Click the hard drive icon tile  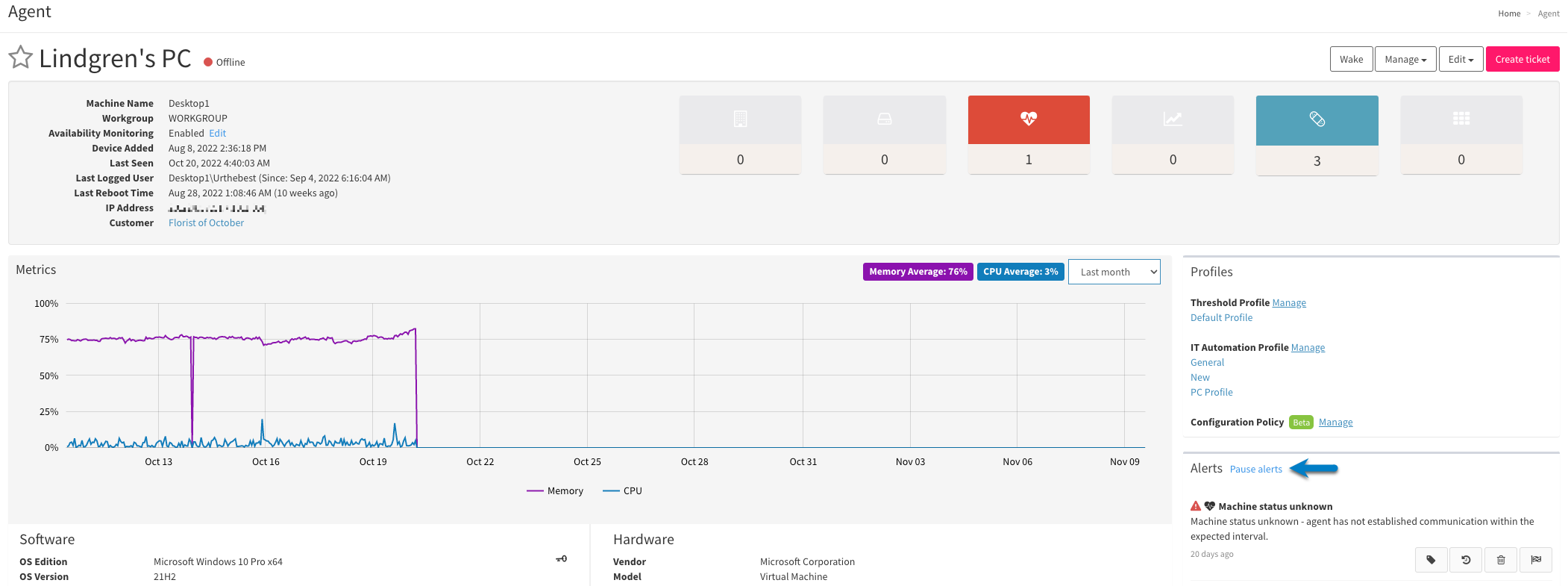click(x=884, y=134)
